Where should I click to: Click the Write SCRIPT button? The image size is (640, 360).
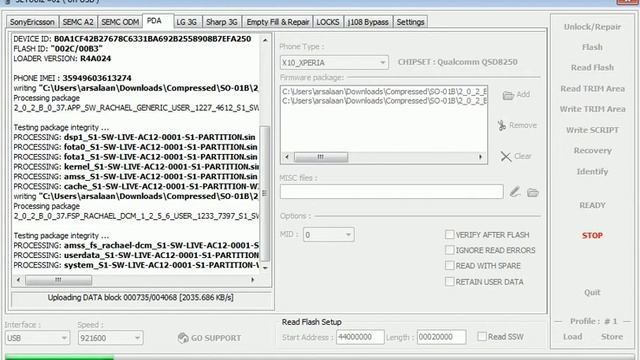pos(592,130)
